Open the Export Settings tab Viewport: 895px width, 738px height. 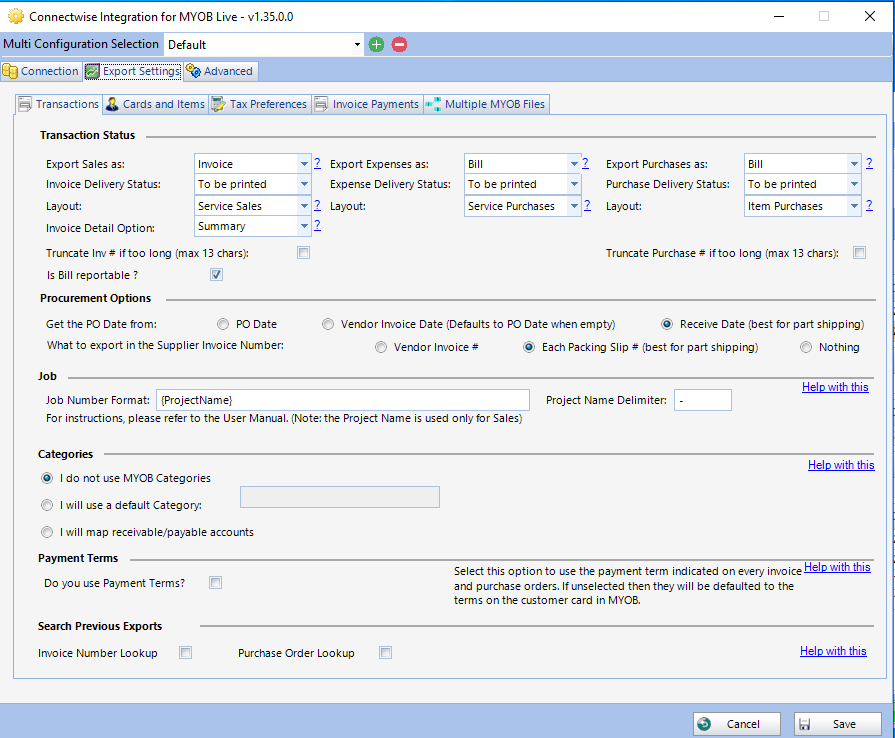pos(133,71)
